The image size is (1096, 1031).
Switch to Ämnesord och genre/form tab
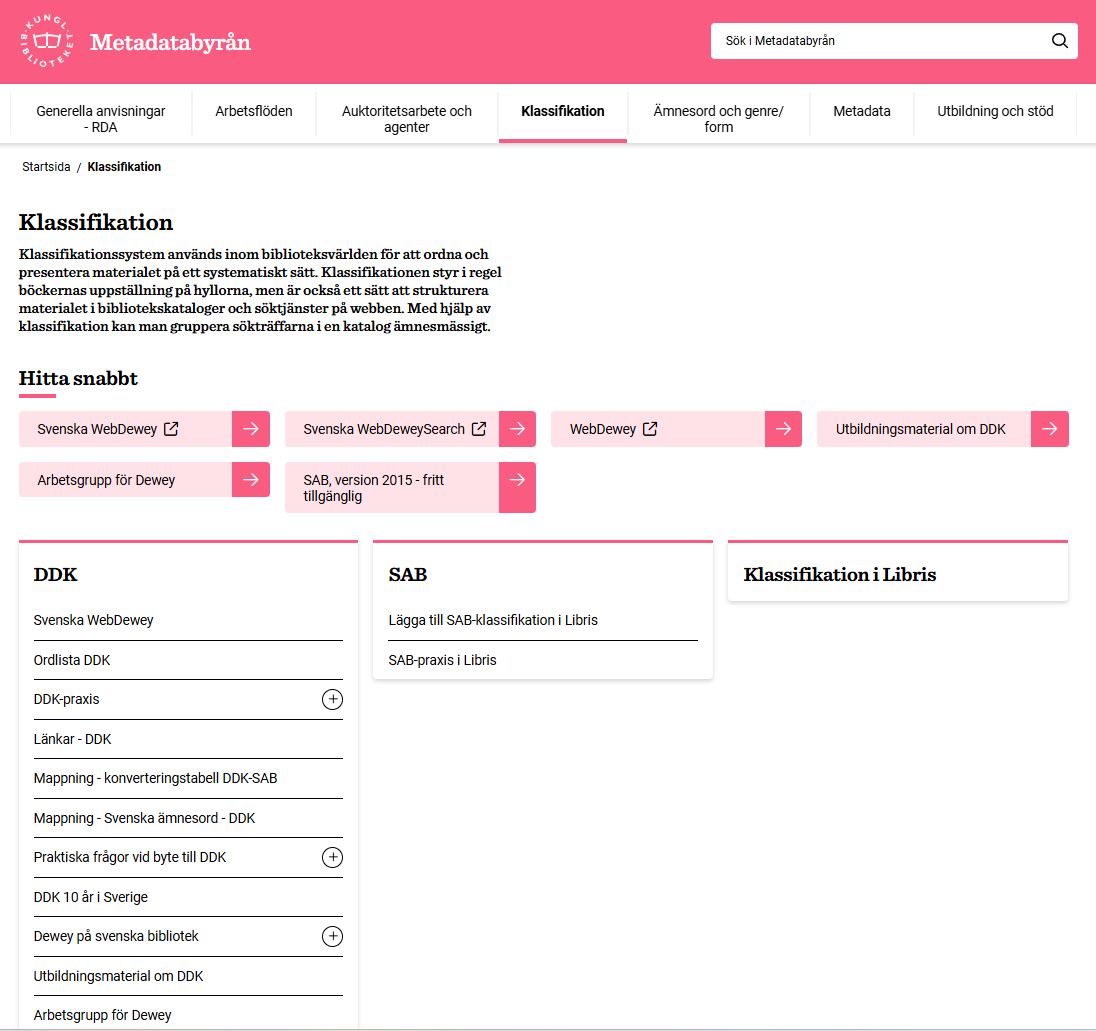pos(718,119)
